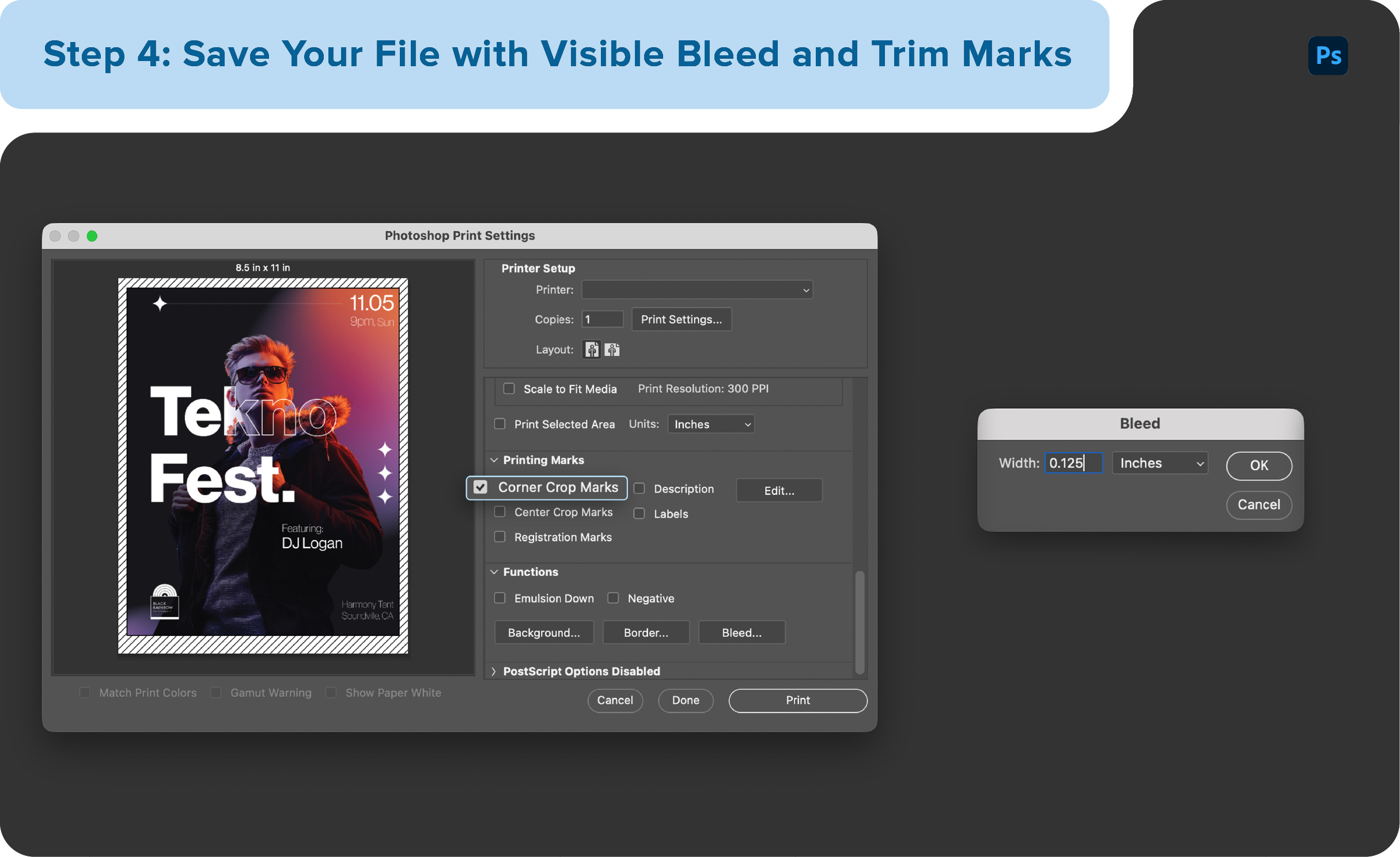The height and width of the screenshot is (857, 1400).
Task: Click the Print Settings button
Action: [x=681, y=319]
